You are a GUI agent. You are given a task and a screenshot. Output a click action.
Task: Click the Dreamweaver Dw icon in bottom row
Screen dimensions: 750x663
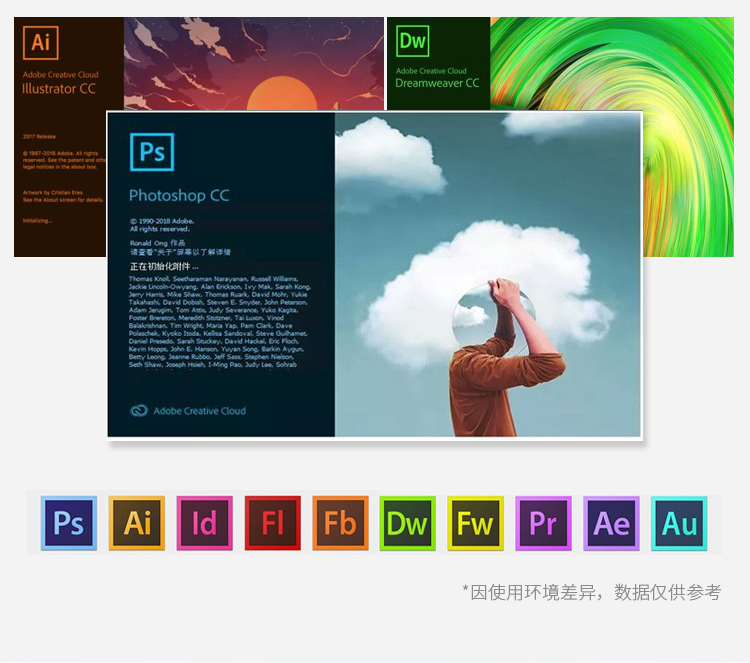(408, 523)
